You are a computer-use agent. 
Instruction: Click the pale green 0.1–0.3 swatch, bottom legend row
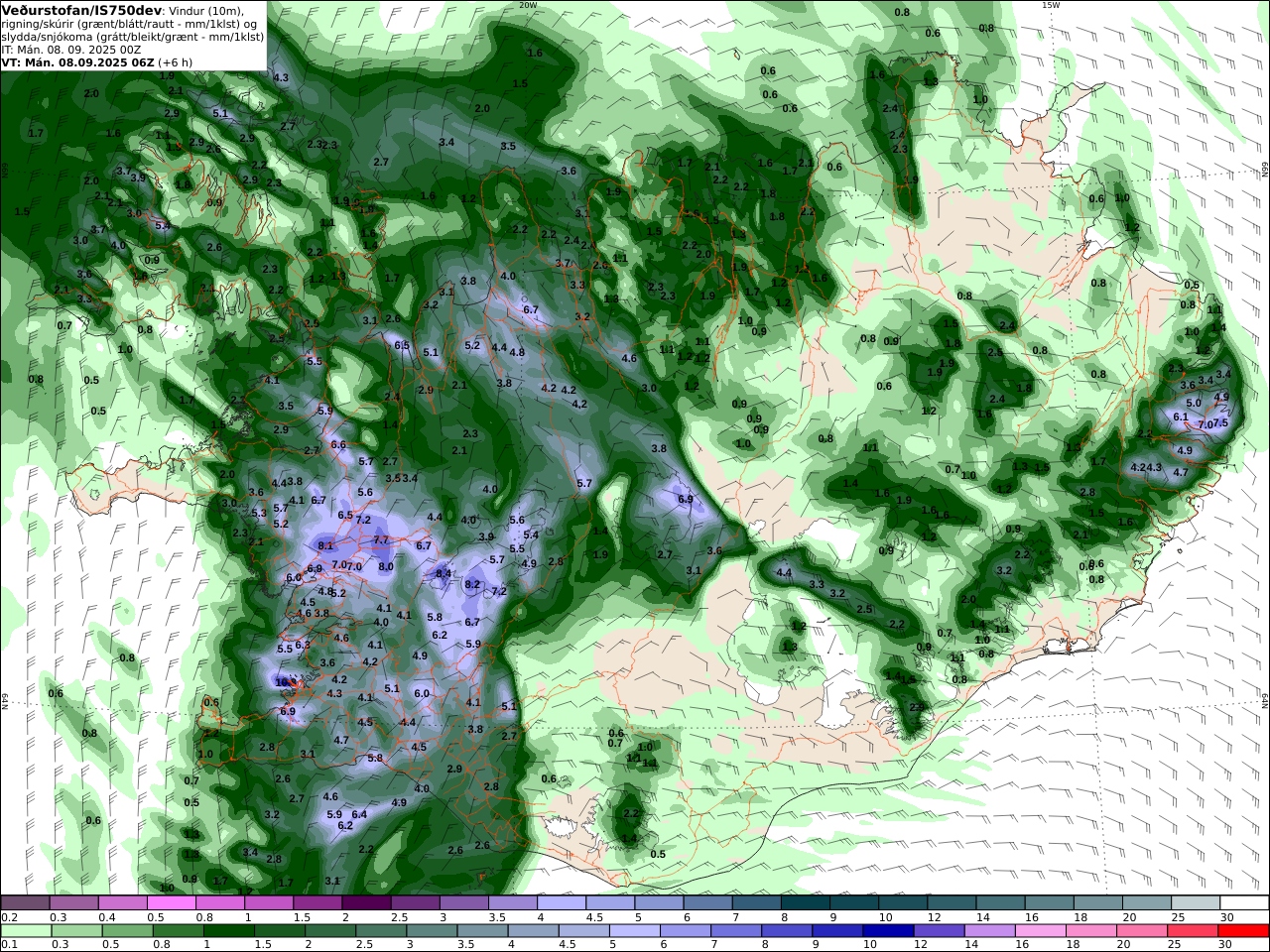pyautogui.click(x=27, y=931)
